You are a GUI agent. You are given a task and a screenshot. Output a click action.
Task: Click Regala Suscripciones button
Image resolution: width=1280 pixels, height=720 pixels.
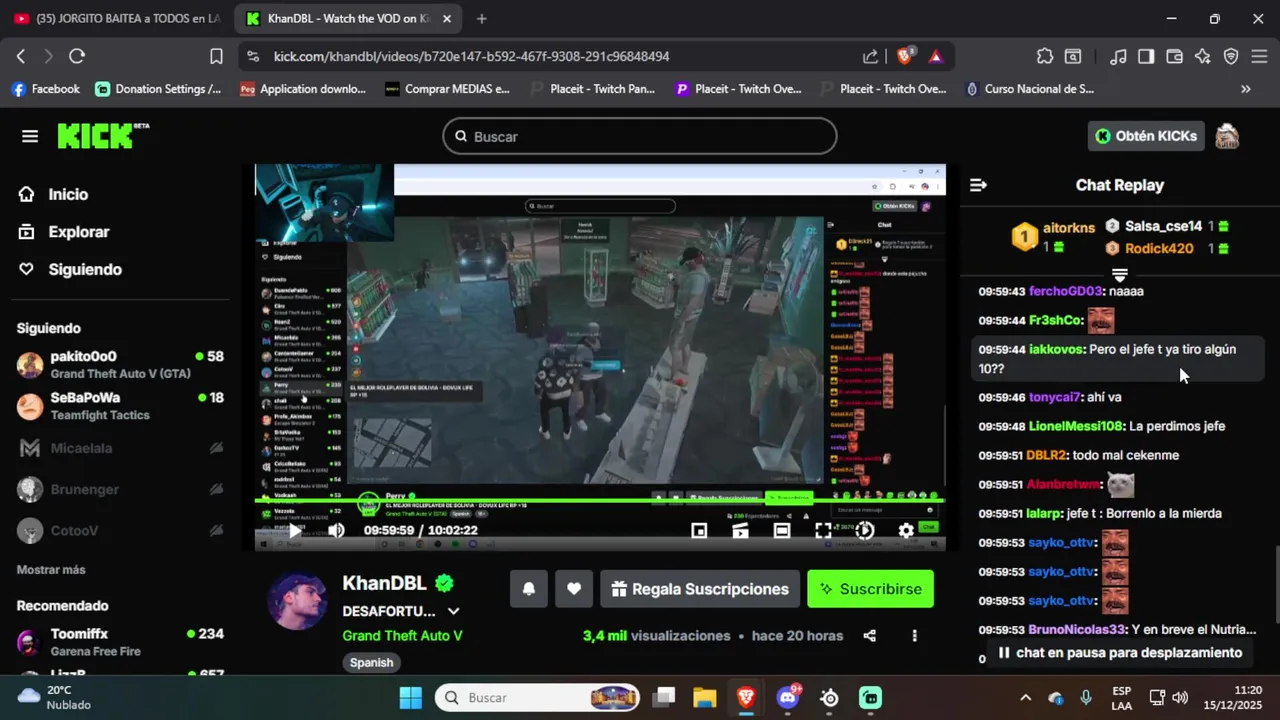[x=700, y=589]
